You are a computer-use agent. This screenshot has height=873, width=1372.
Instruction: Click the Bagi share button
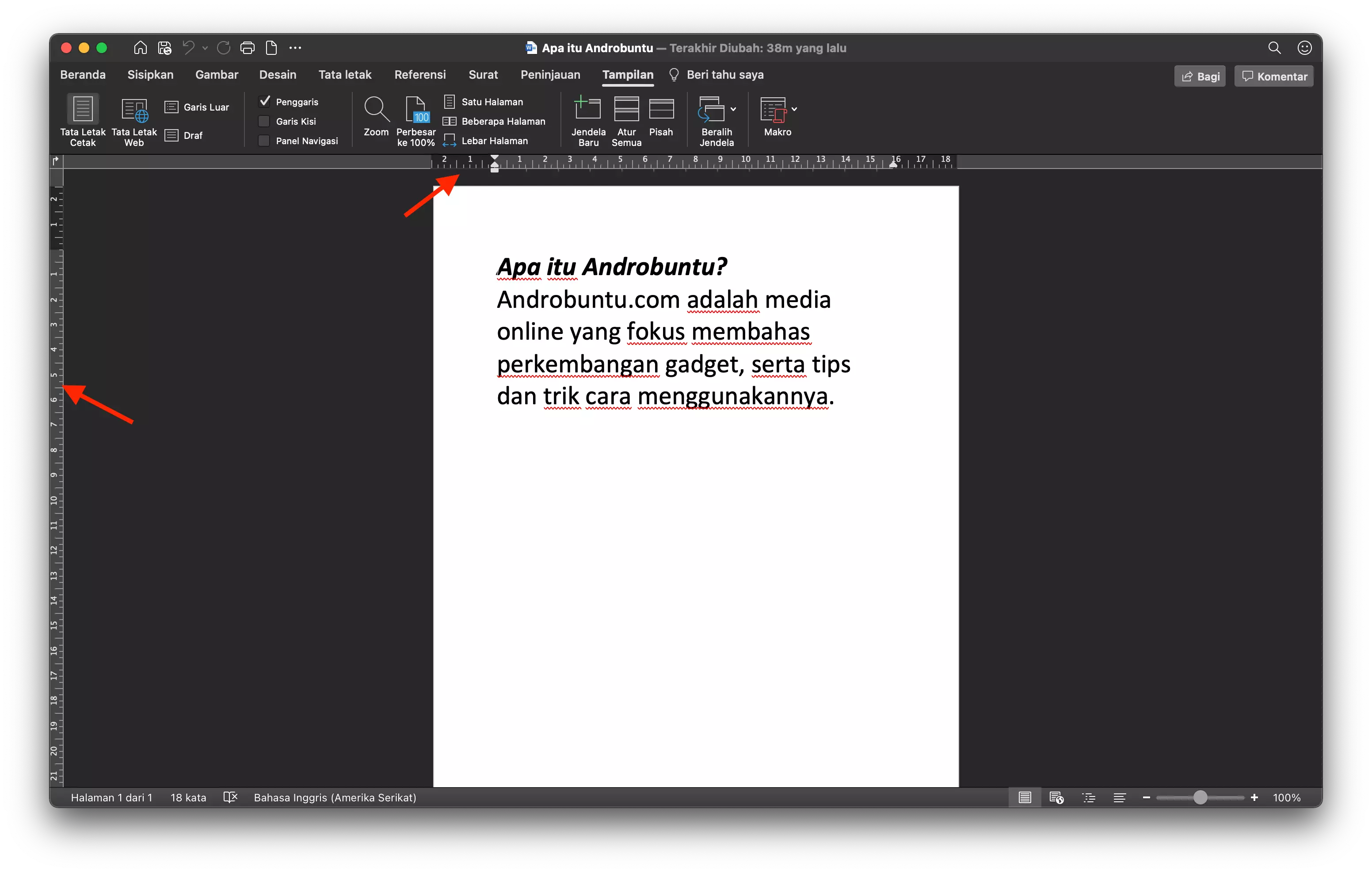(x=1199, y=75)
